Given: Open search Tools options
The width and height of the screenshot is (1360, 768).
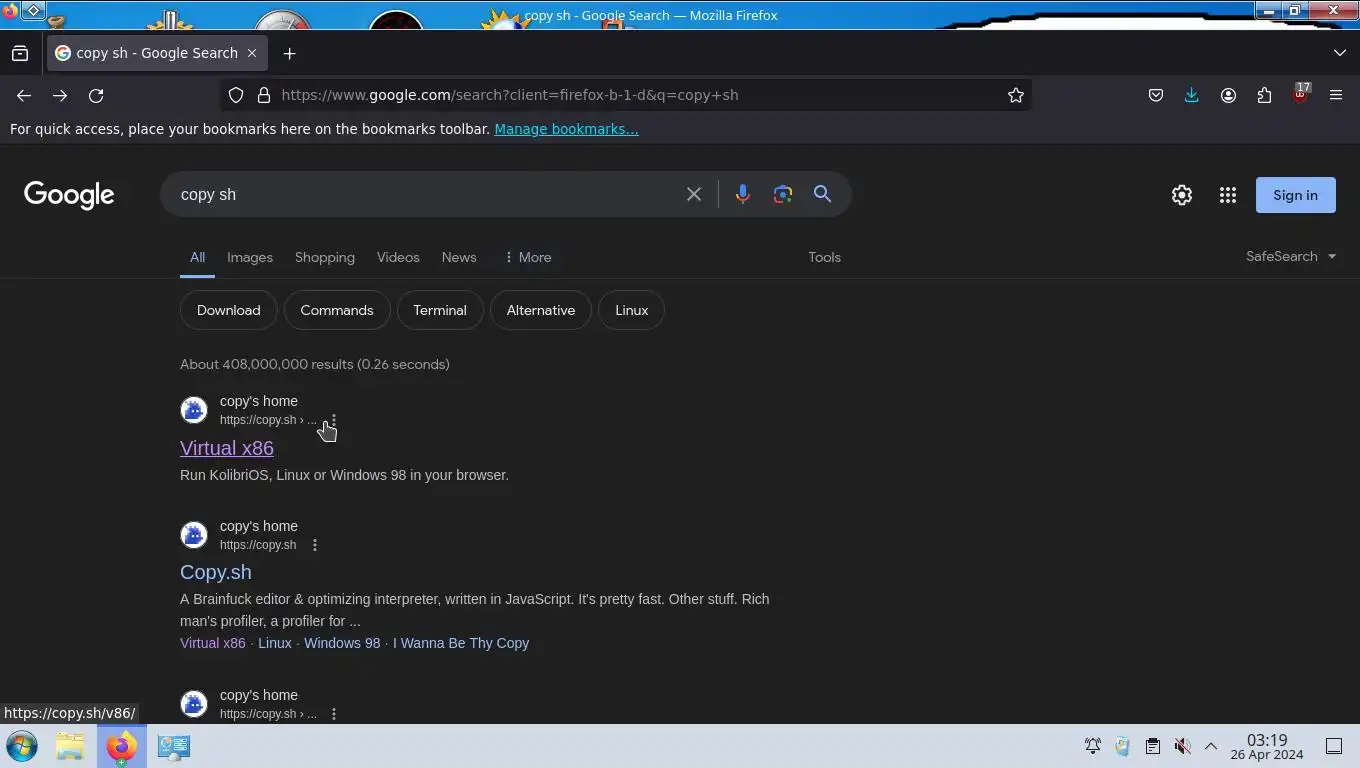Looking at the screenshot, I should tap(824, 257).
